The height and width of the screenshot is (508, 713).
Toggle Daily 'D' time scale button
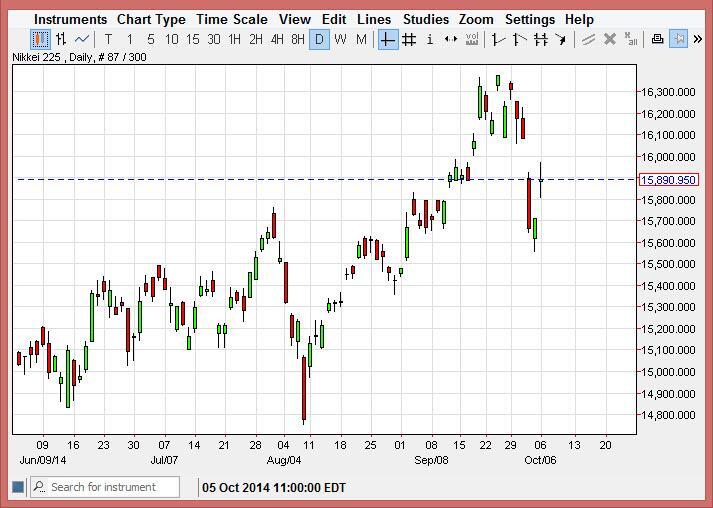tap(319, 40)
